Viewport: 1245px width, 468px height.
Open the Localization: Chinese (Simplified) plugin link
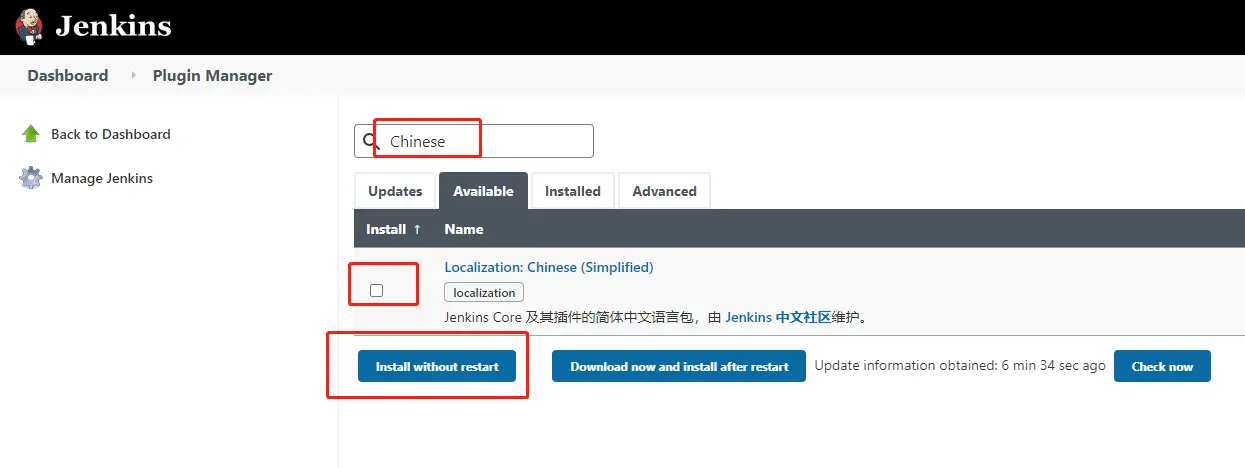(549, 267)
